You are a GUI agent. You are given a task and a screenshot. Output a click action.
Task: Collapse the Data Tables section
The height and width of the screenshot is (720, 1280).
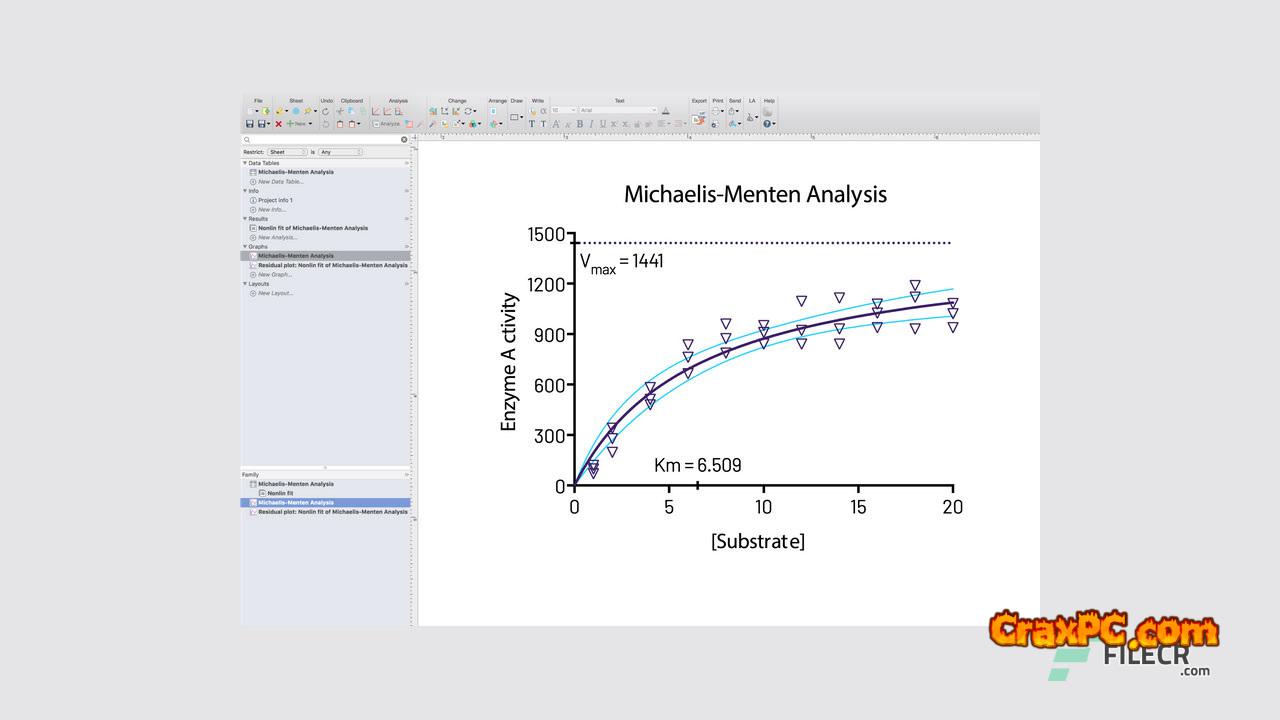(245, 163)
